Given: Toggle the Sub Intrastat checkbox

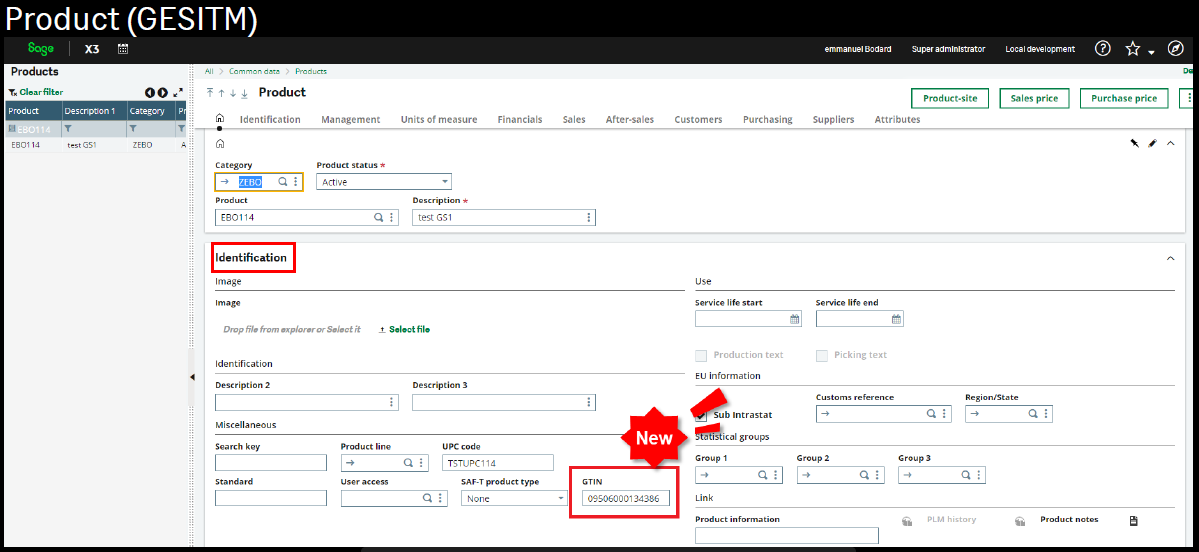Looking at the screenshot, I should (x=700, y=415).
